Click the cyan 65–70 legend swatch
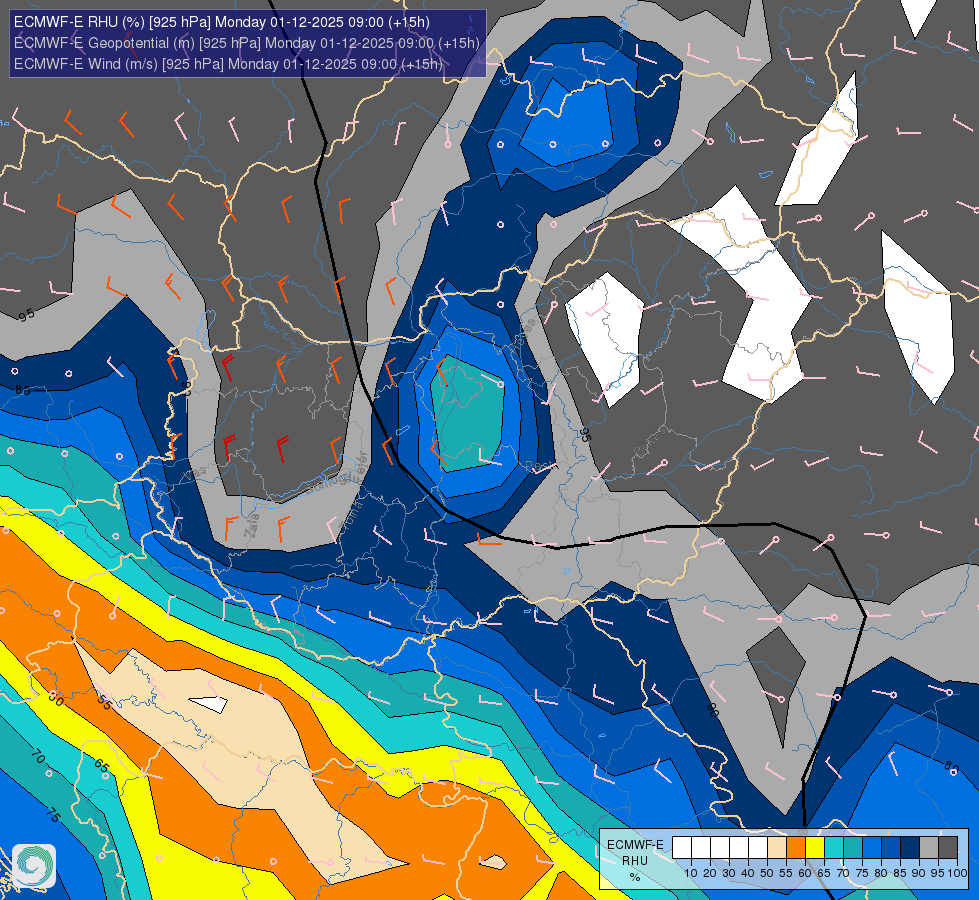The width and height of the screenshot is (979, 900). pos(834,848)
